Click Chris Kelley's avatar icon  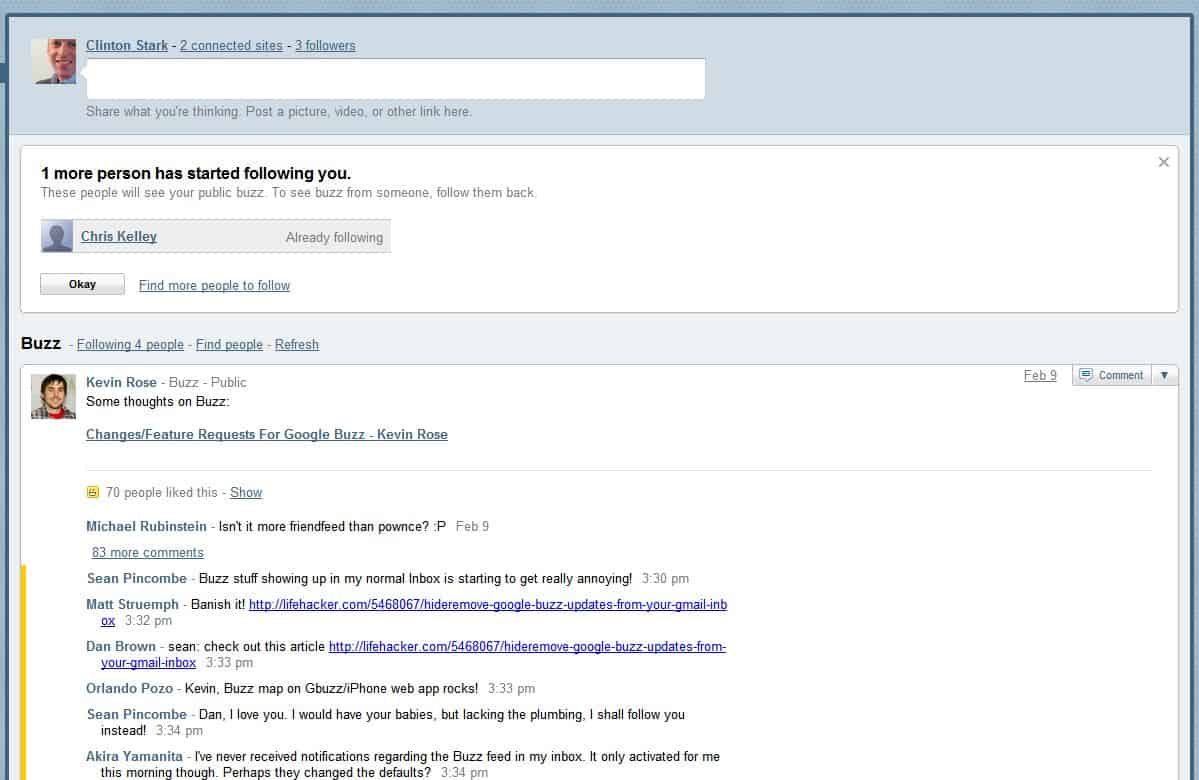(x=58, y=237)
